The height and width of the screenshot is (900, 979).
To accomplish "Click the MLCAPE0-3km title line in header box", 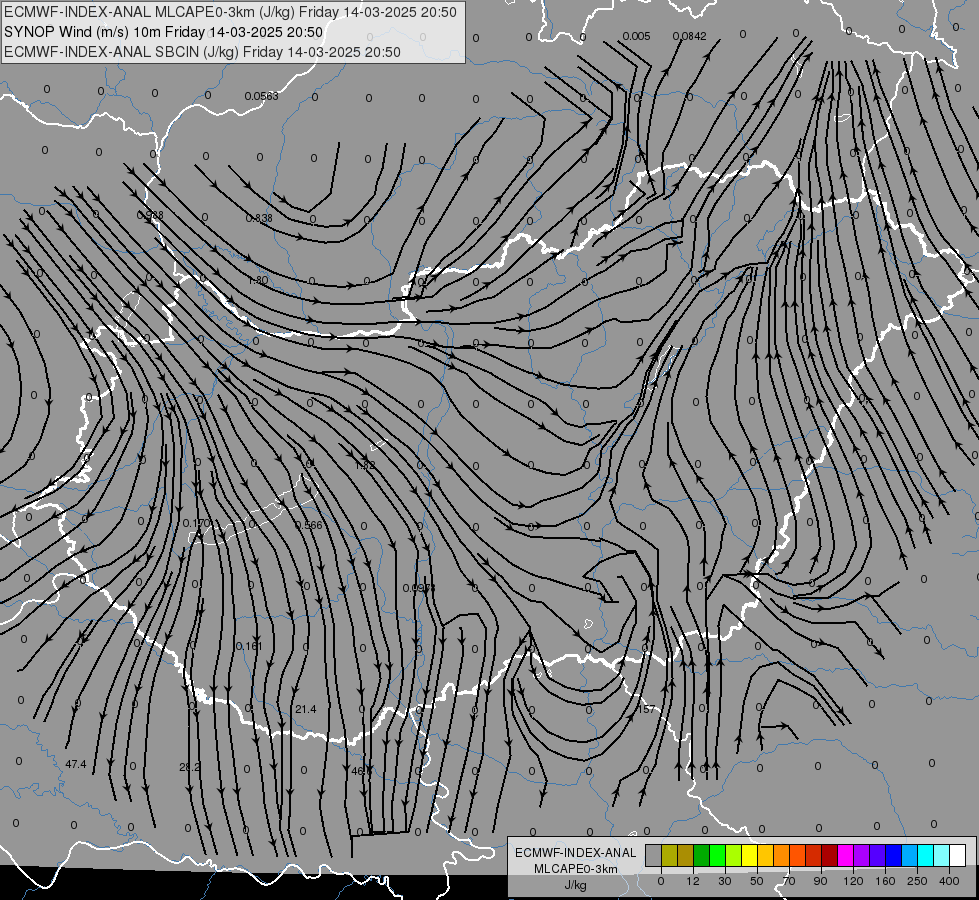I will click(230, 12).
